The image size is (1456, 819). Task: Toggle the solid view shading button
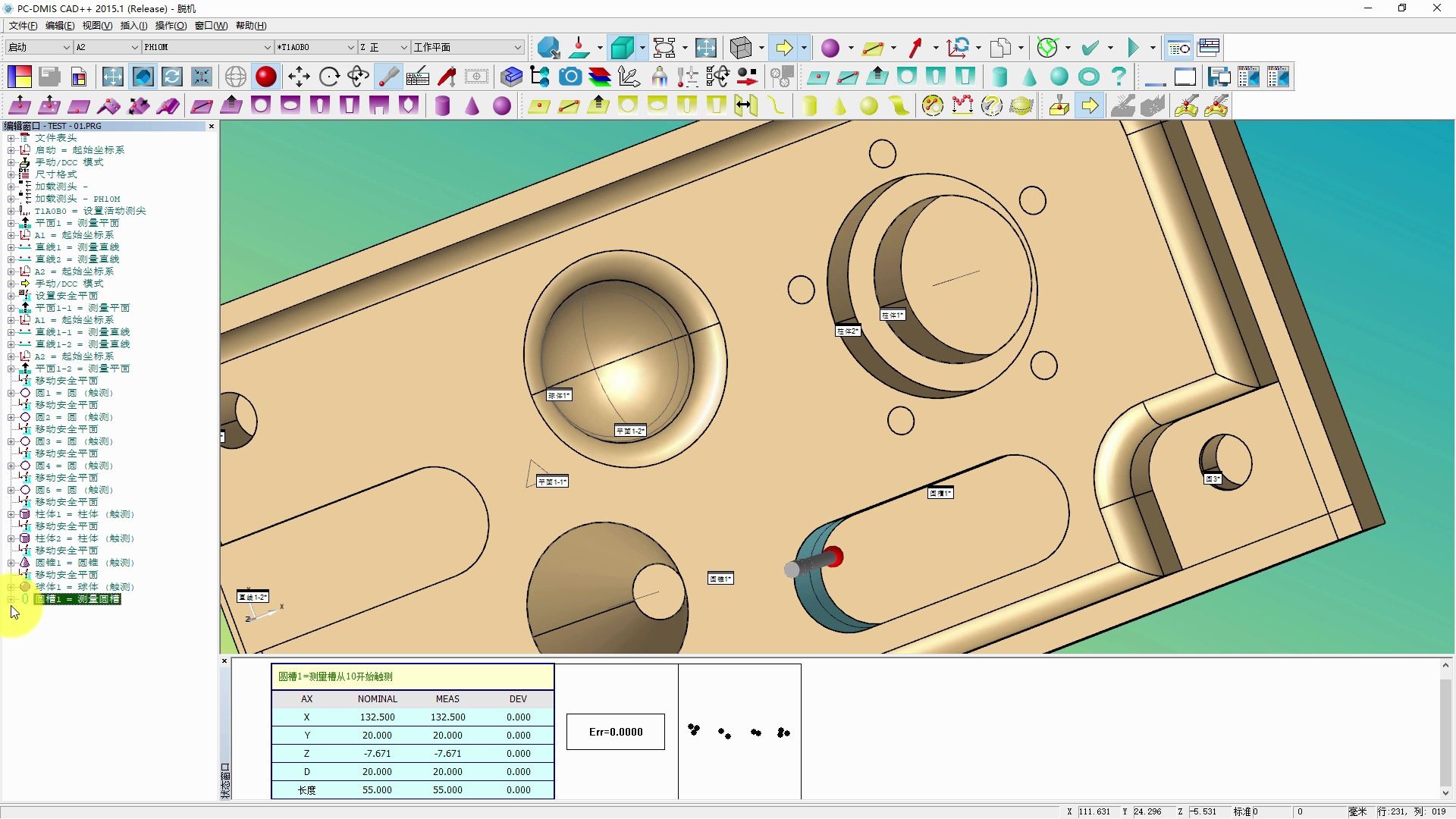[623, 48]
